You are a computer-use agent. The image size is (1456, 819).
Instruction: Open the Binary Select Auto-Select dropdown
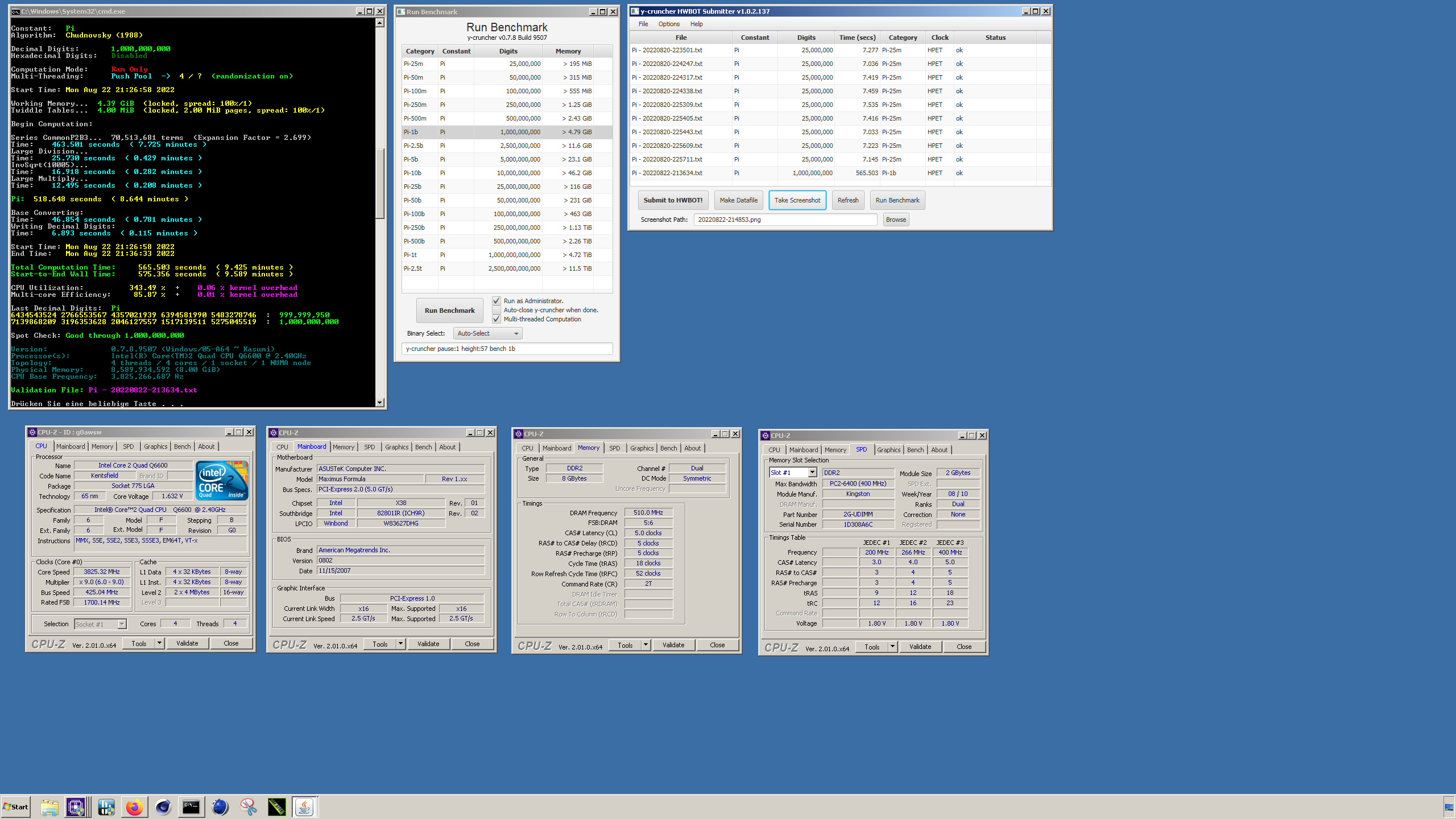click(487, 333)
